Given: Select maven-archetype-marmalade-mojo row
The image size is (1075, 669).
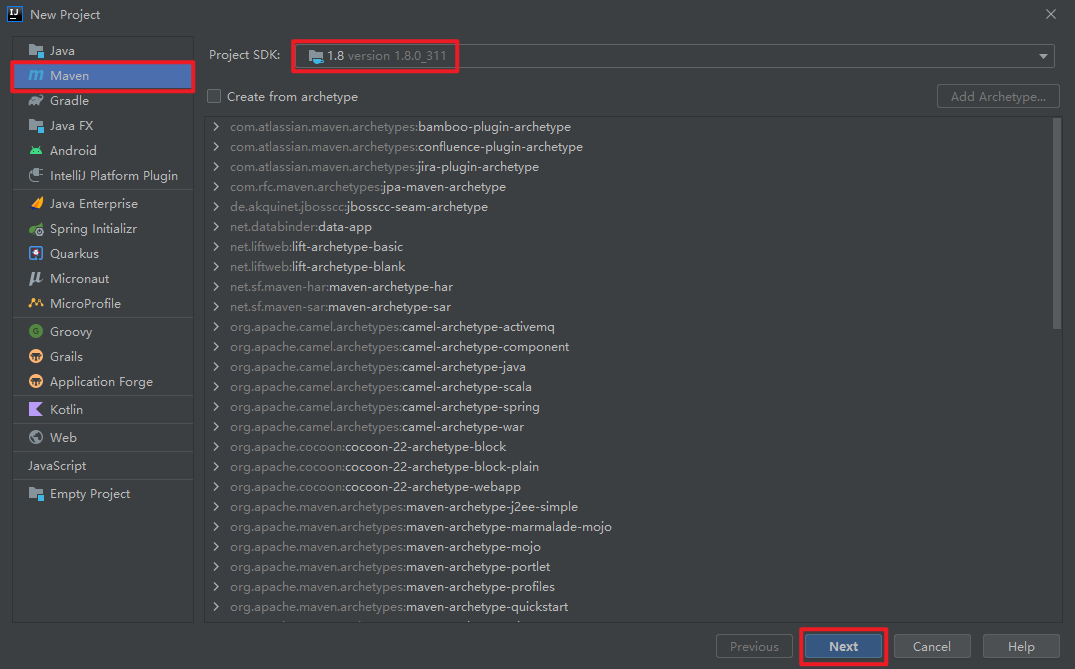Looking at the screenshot, I should [628, 526].
